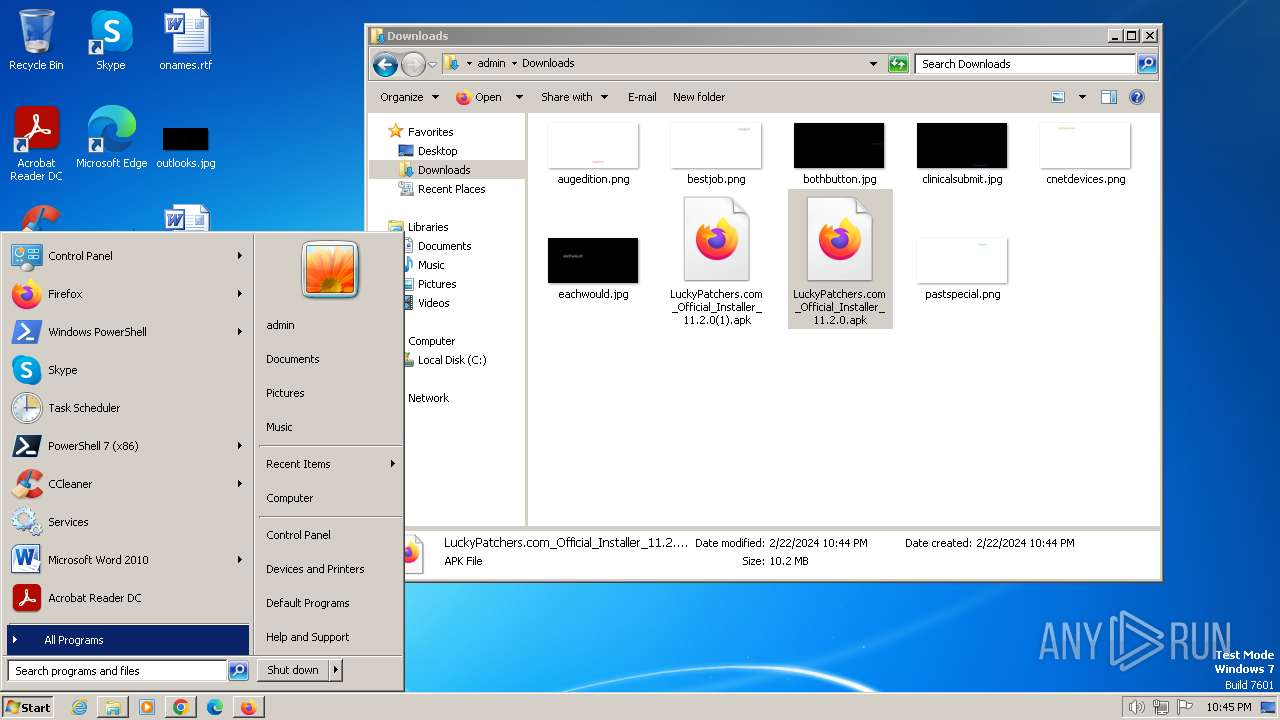Expand the address bar history dropdown
This screenshot has width=1280, height=720.
pos(874,64)
